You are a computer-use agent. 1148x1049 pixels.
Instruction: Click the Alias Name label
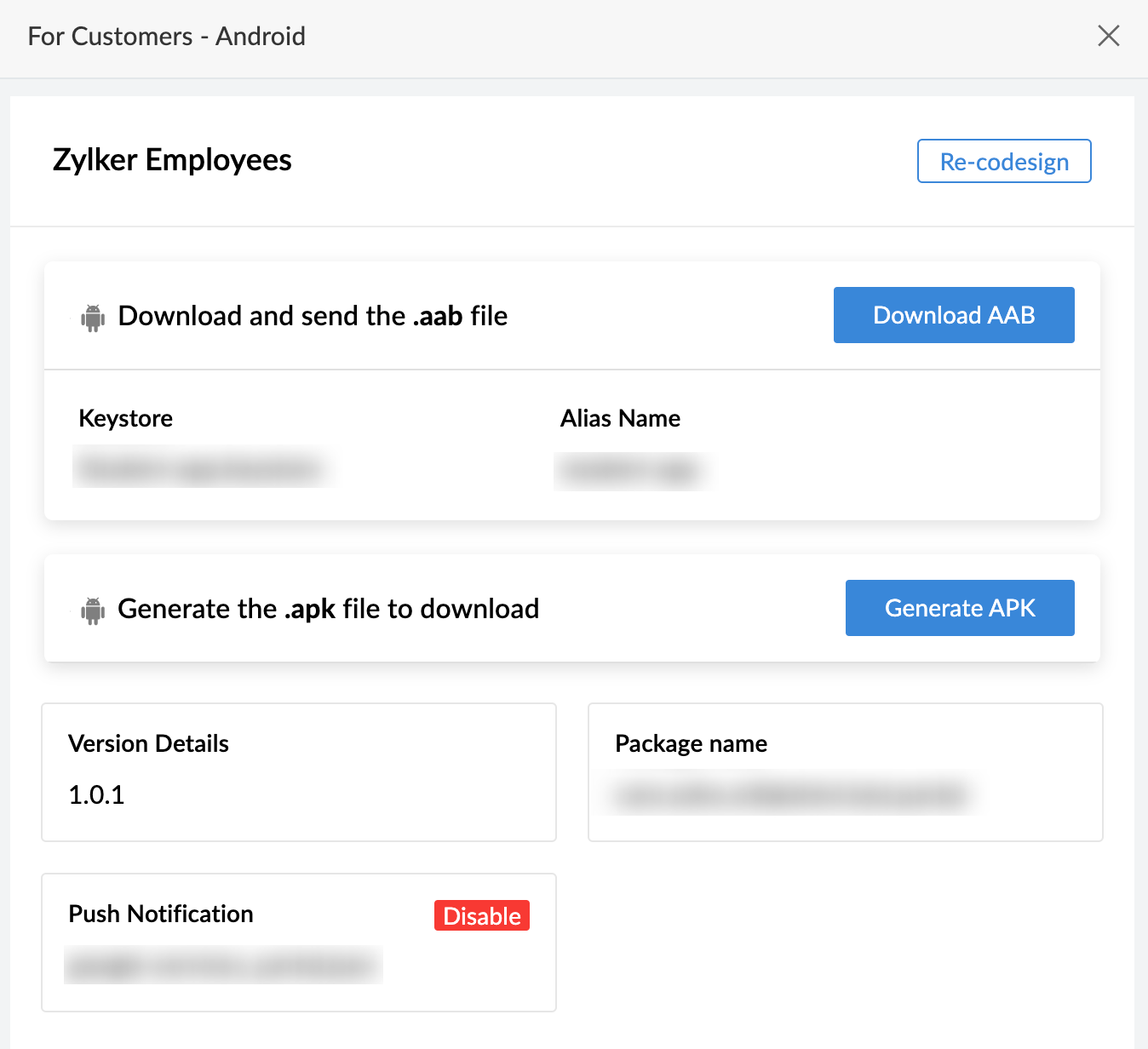tap(620, 418)
